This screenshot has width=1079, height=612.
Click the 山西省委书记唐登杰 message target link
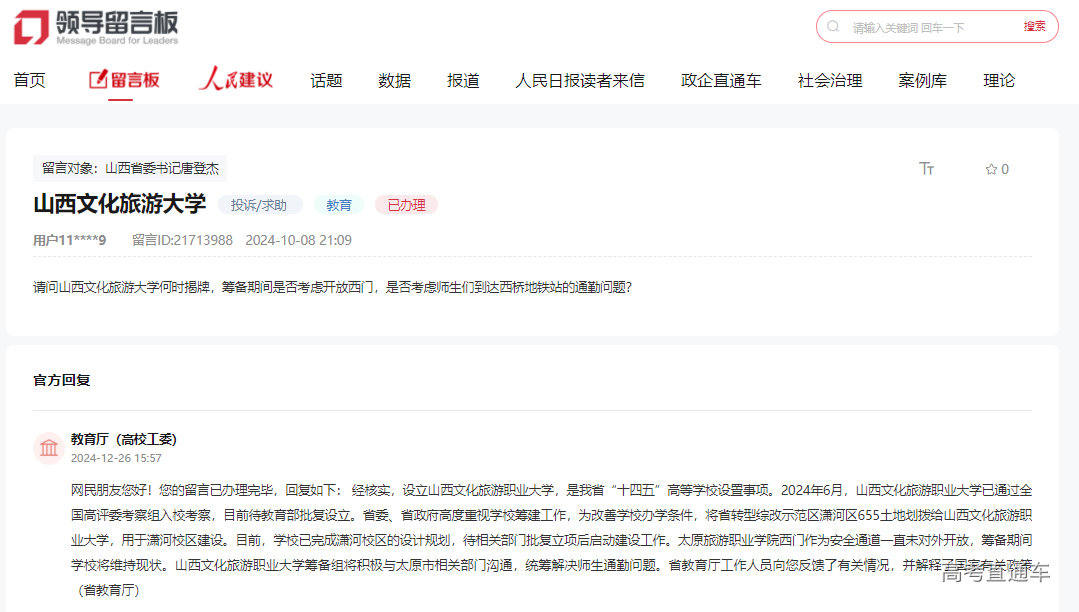tap(163, 168)
